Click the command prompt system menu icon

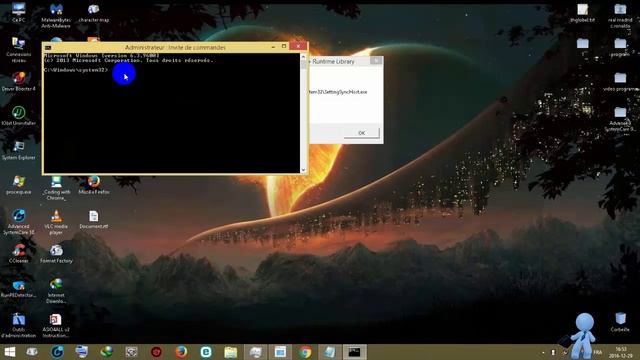[48, 47]
